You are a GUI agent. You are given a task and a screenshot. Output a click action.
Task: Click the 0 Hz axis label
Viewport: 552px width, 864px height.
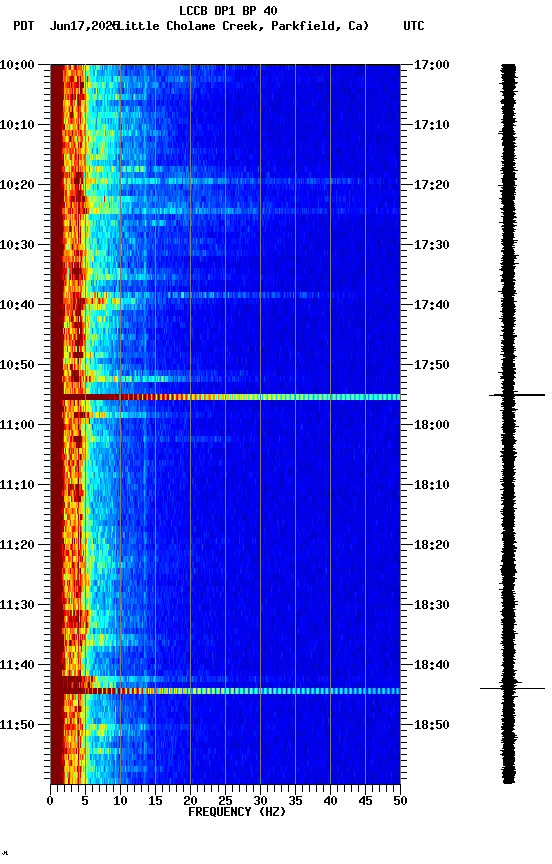(50, 801)
